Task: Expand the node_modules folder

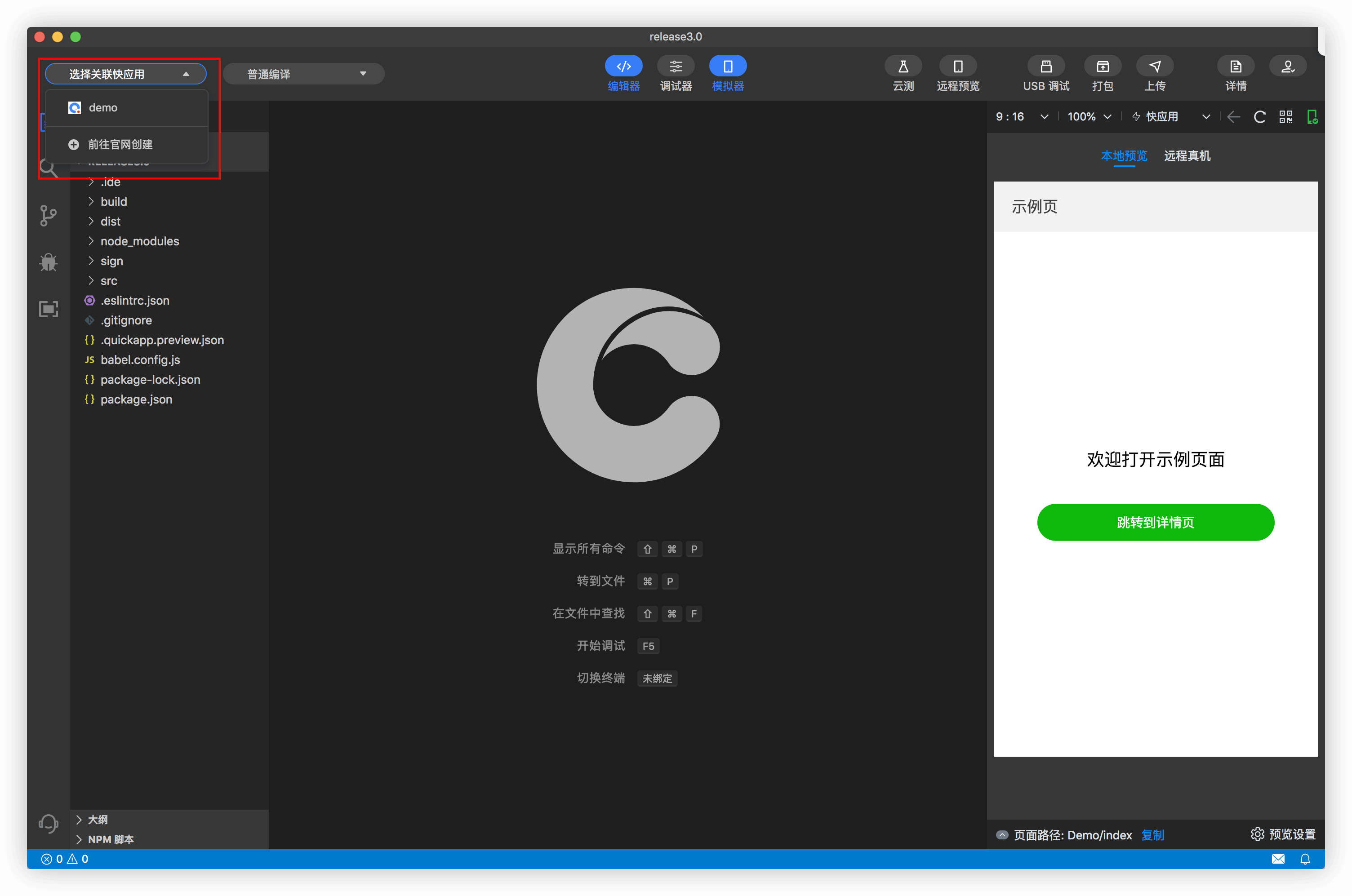Action: (x=139, y=241)
